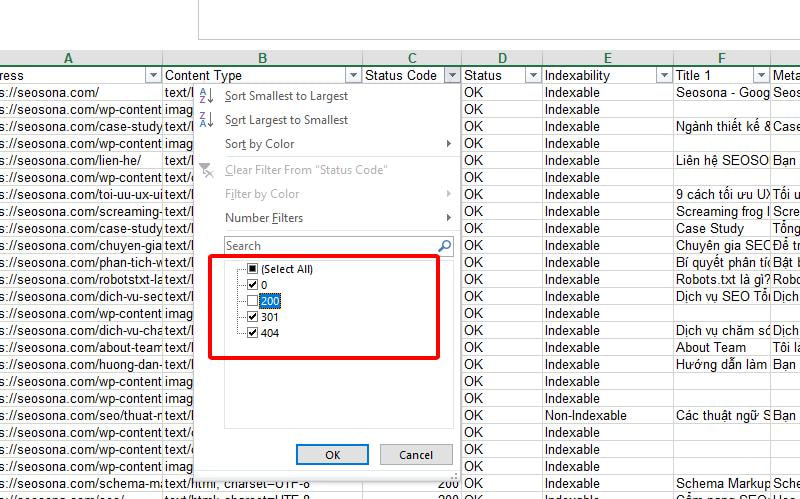This screenshot has height=499, width=800.
Task: Check the 200 status code checkbox
Action: [x=253, y=301]
